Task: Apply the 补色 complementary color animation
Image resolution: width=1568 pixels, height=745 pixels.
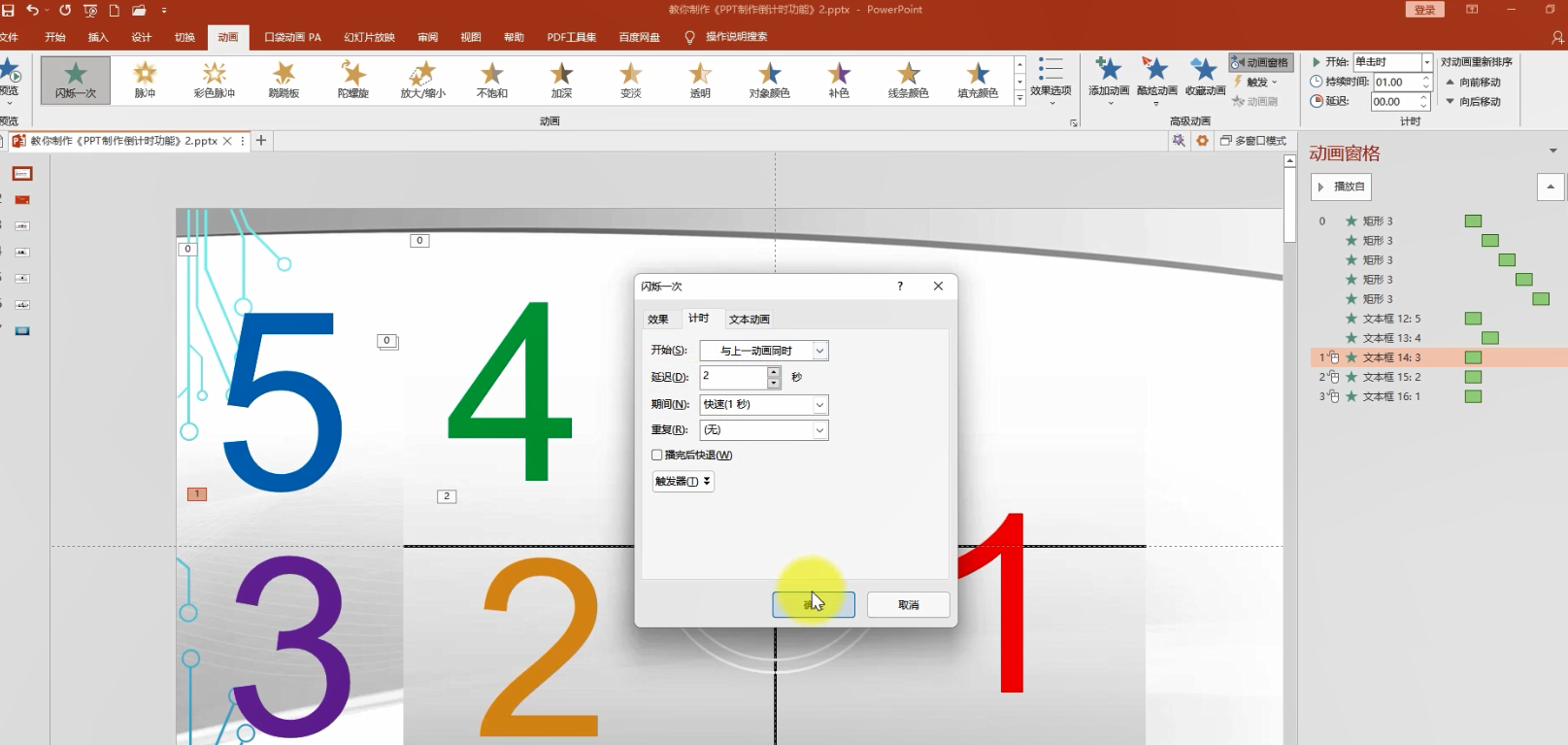Action: (839, 79)
